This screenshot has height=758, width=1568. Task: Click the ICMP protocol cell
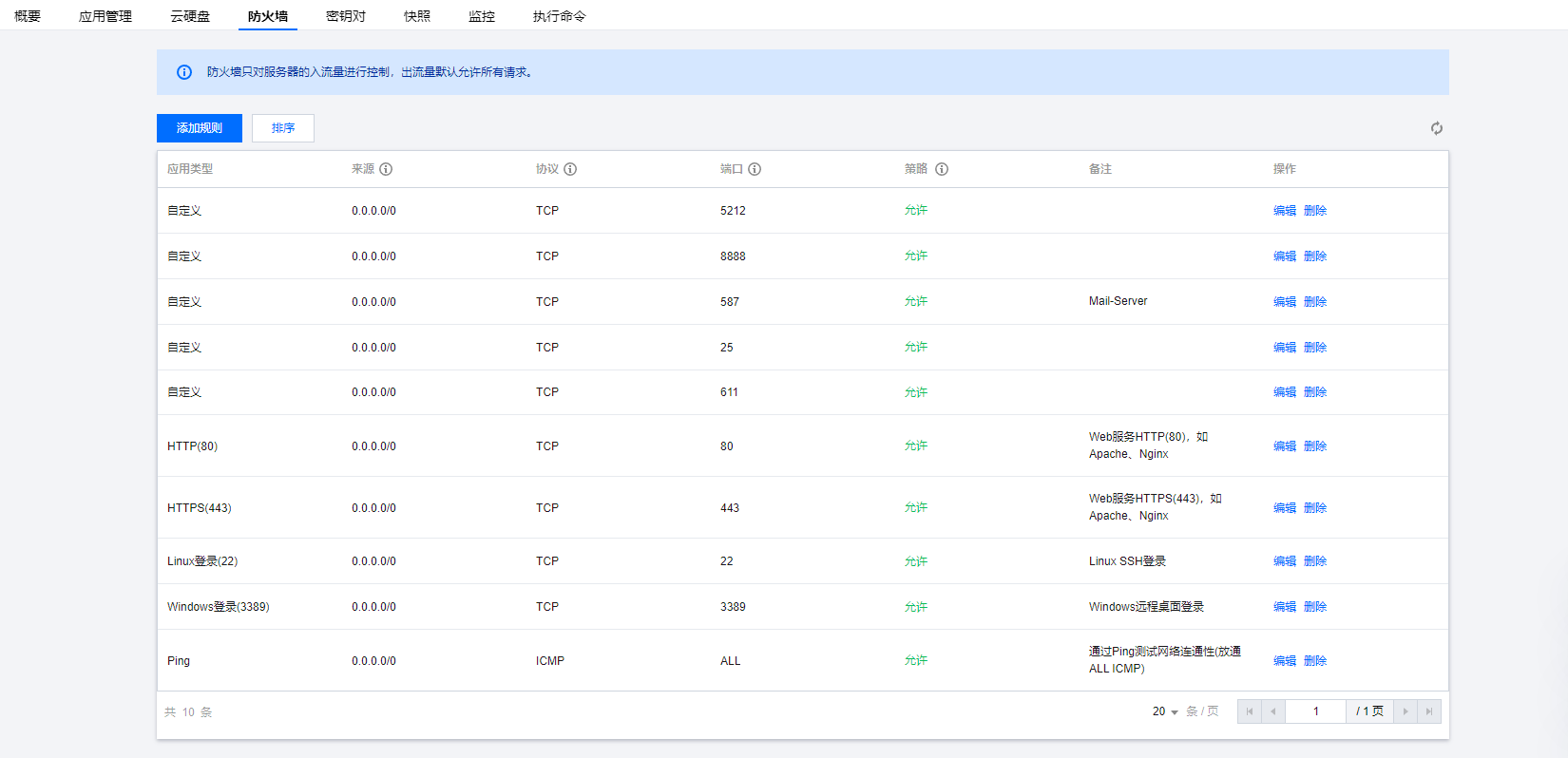pos(550,661)
